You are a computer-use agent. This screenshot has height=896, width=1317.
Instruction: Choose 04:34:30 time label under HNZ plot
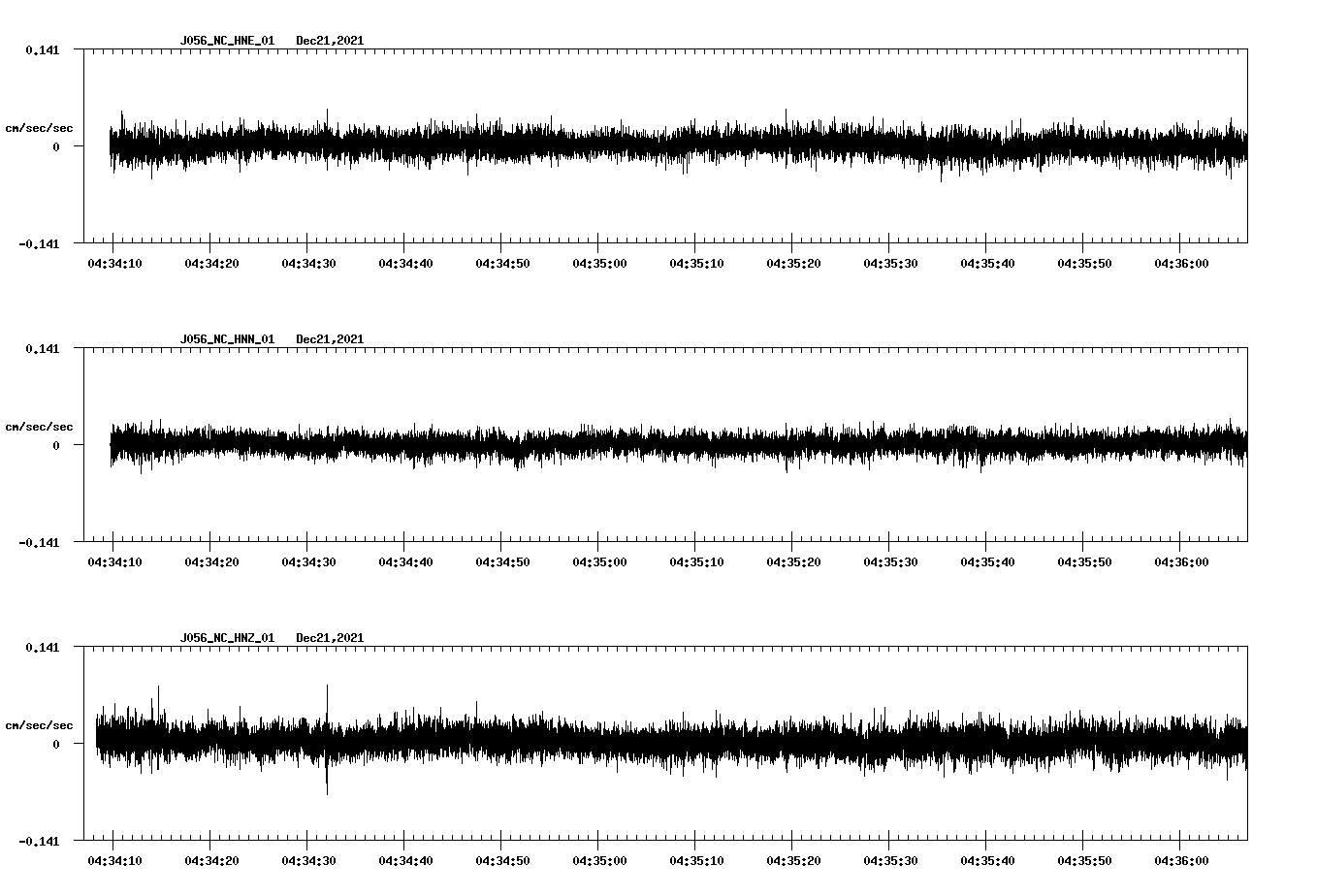(x=308, y=861)
